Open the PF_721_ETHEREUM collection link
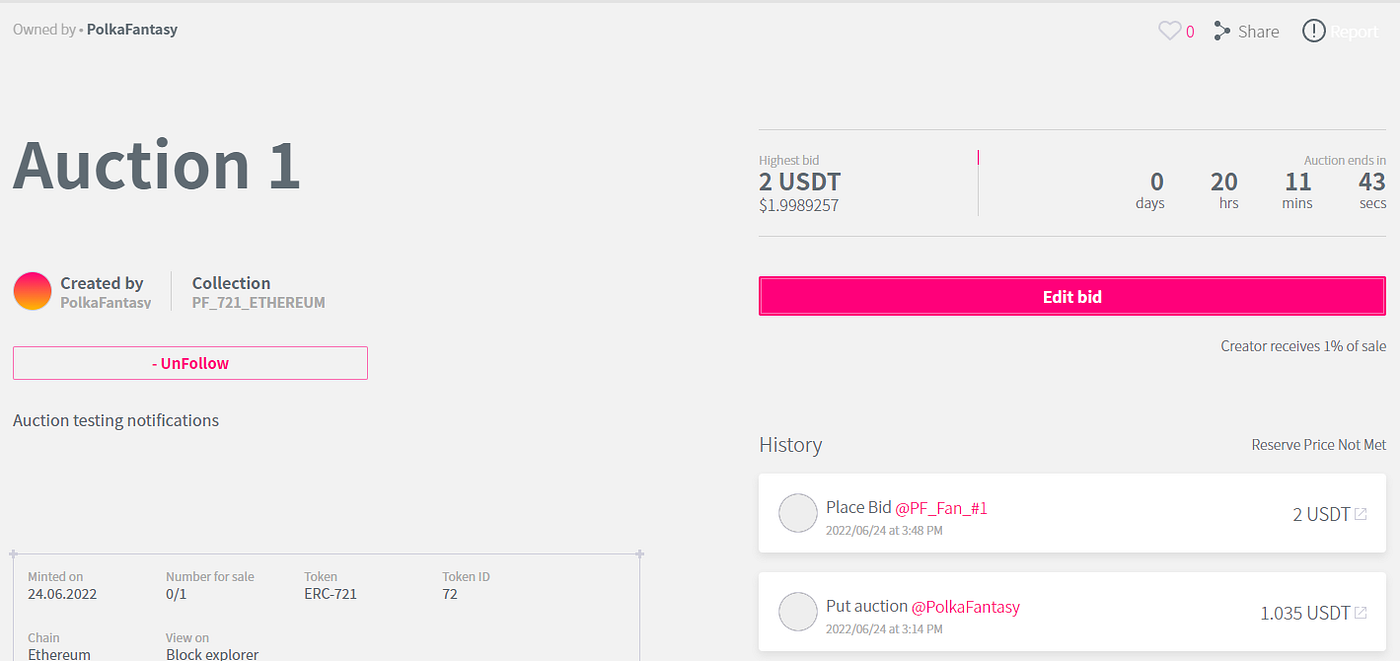This screenshot has height=661, width=1400. (x=258, y=302)
